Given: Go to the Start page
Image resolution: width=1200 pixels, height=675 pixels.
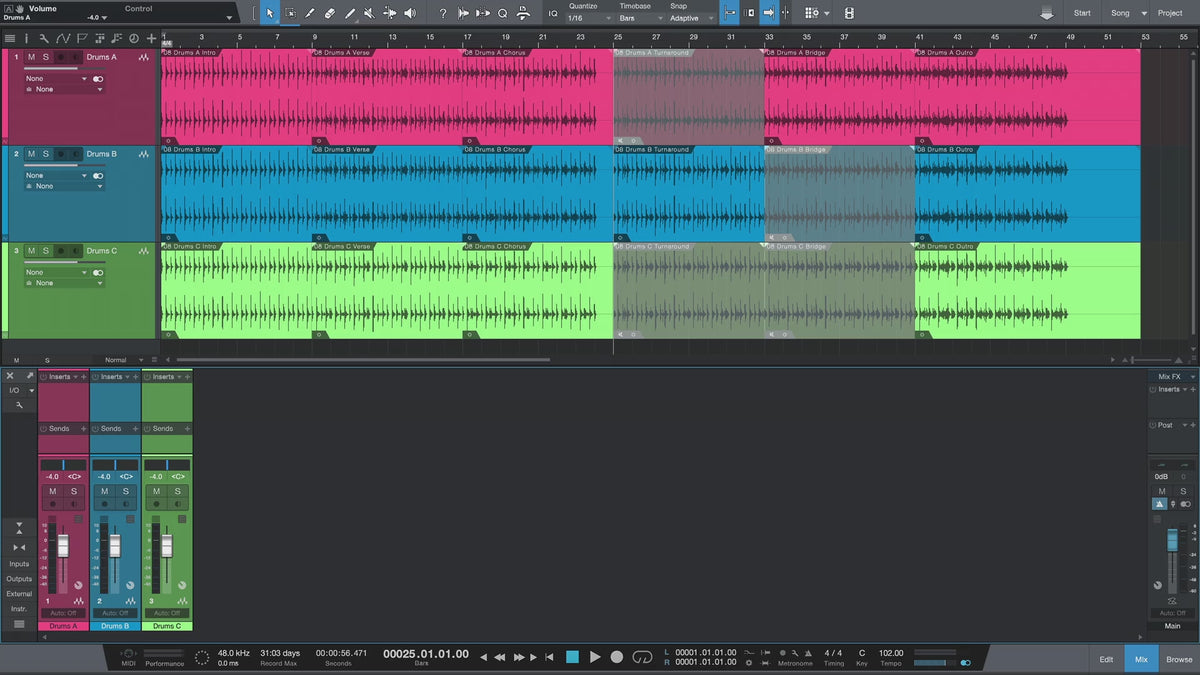Looking at the screenshot, I should (x=1082, y=13).
